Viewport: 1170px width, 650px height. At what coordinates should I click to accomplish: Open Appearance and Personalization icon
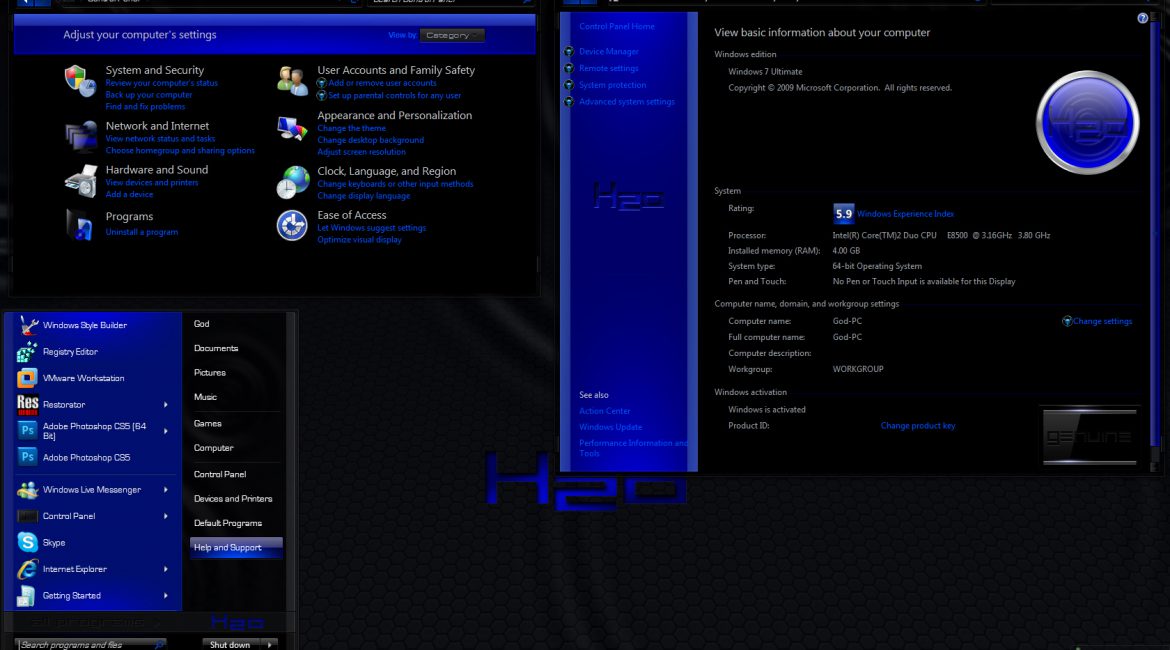(x=292, y=129)
